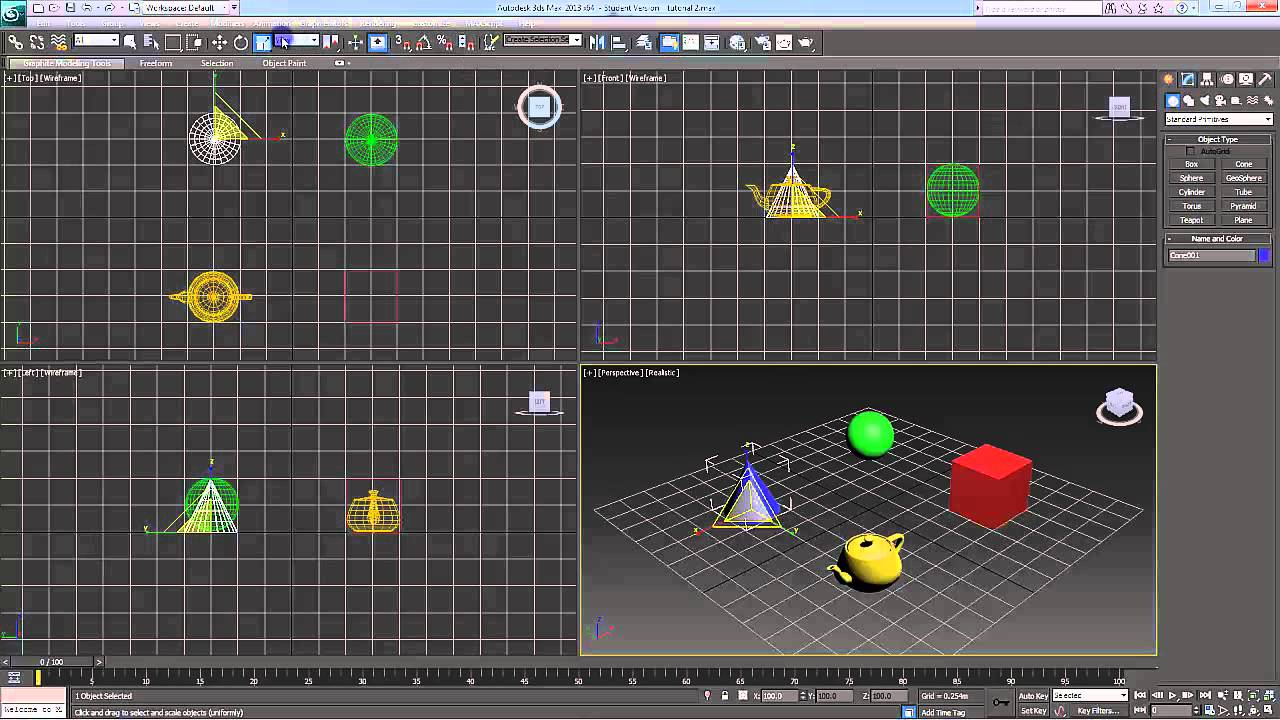Collapse the Name and Color rollout

point(1217,239)
